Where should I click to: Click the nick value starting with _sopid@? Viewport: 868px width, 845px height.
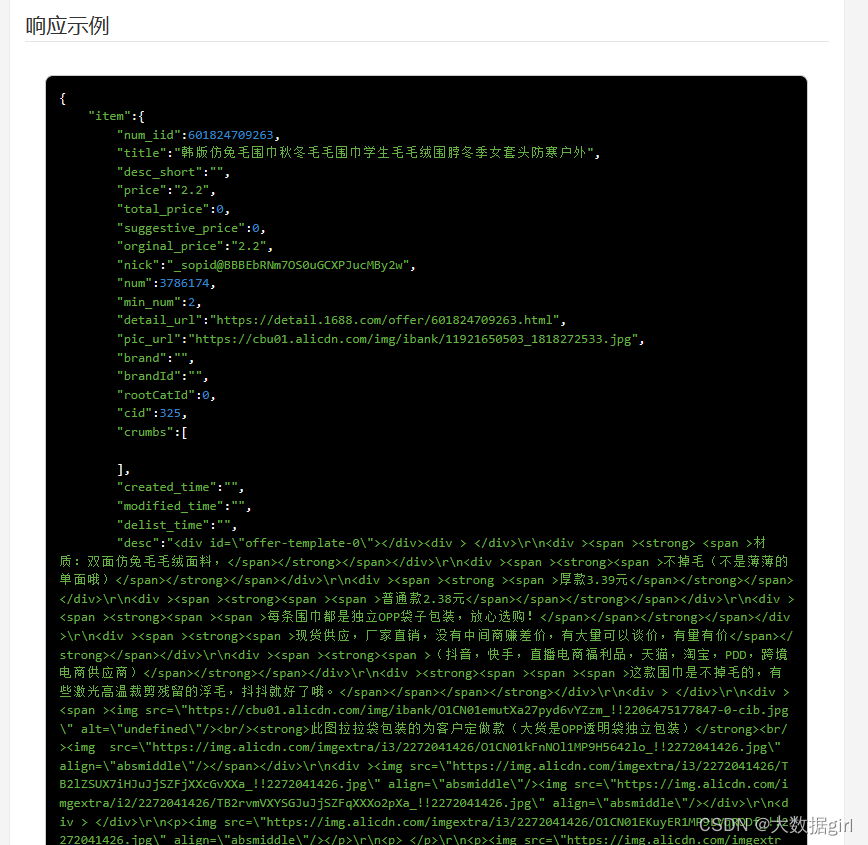[292, 265]
